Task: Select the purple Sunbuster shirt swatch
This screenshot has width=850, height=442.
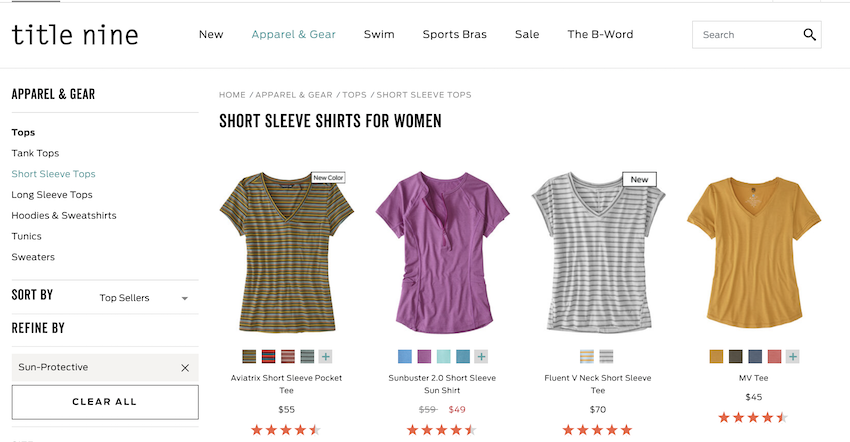Action: point(424,356)
